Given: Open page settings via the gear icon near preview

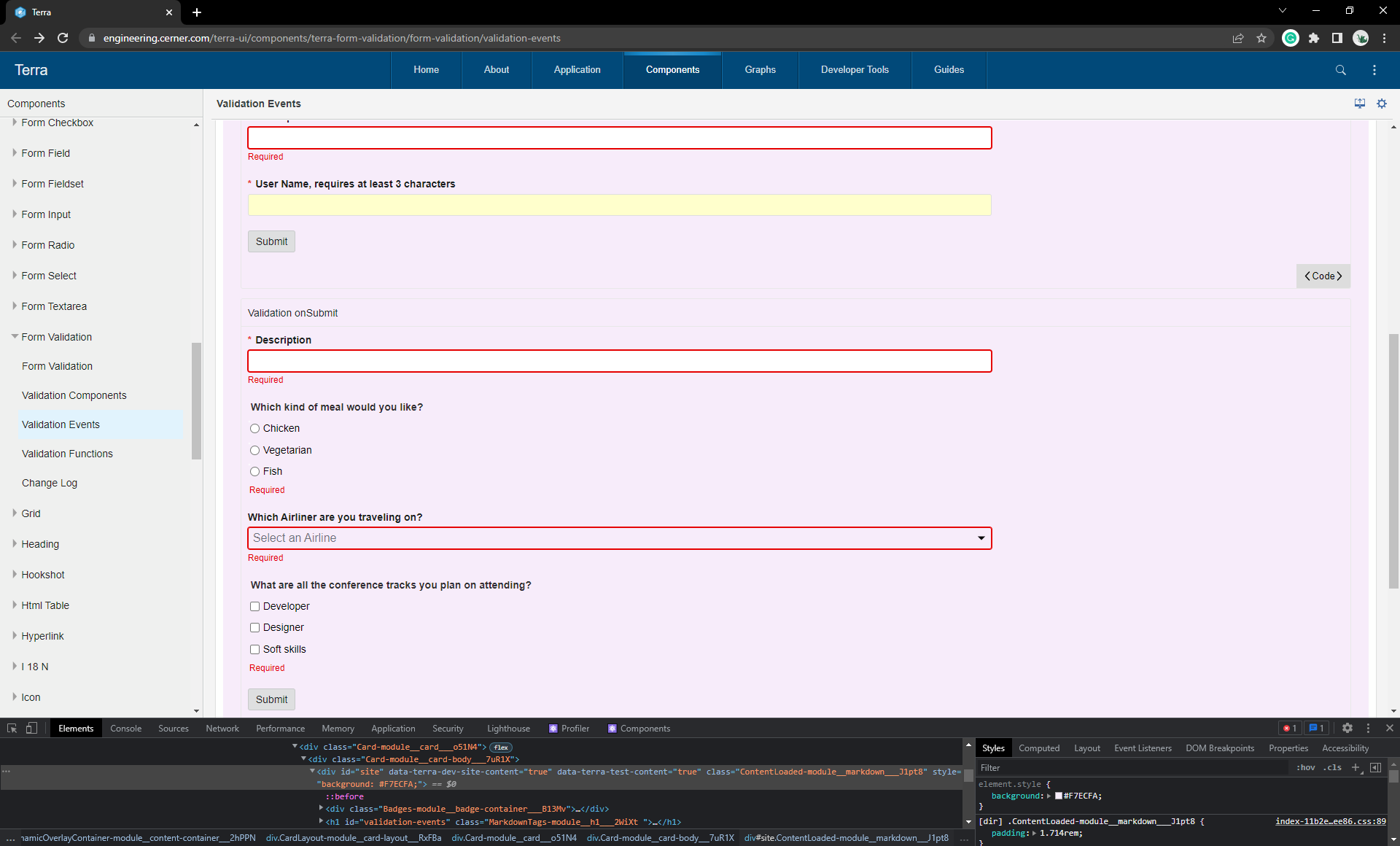Looking at the screenshot, I should click(1382, 104).
